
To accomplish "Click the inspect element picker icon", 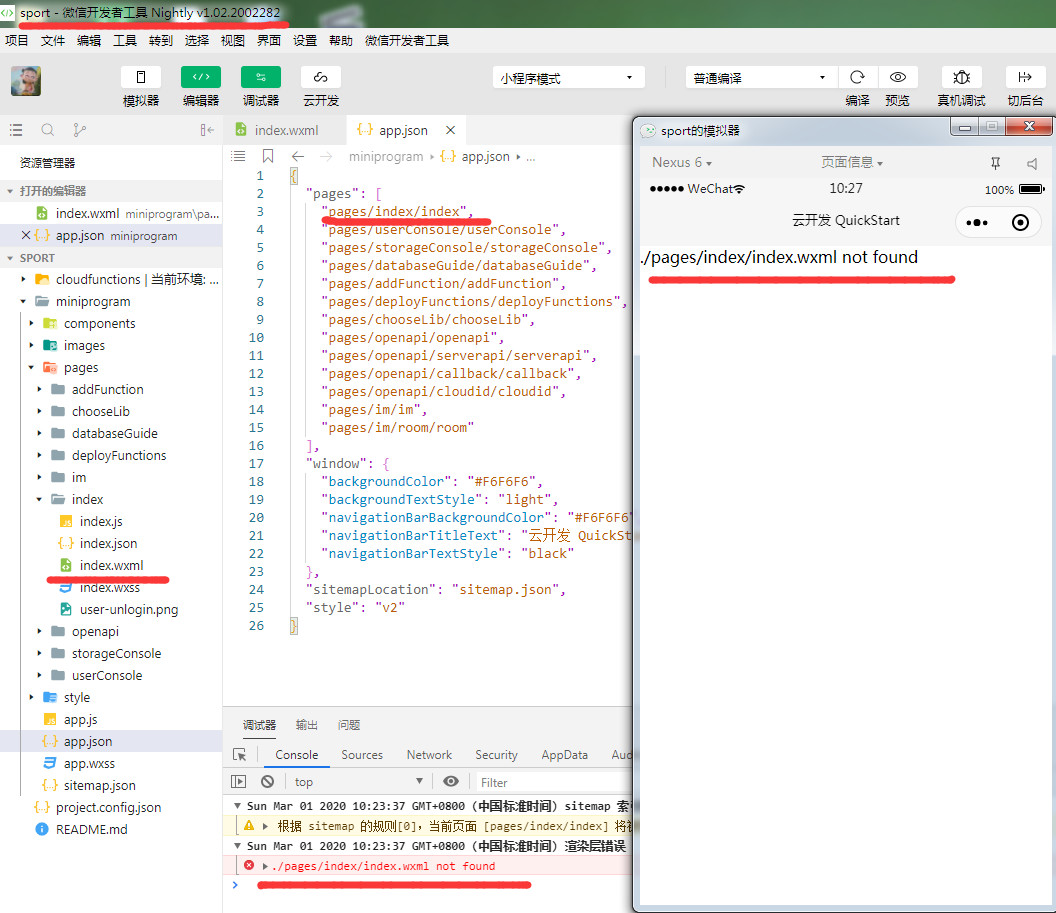I will click(239, 755).
